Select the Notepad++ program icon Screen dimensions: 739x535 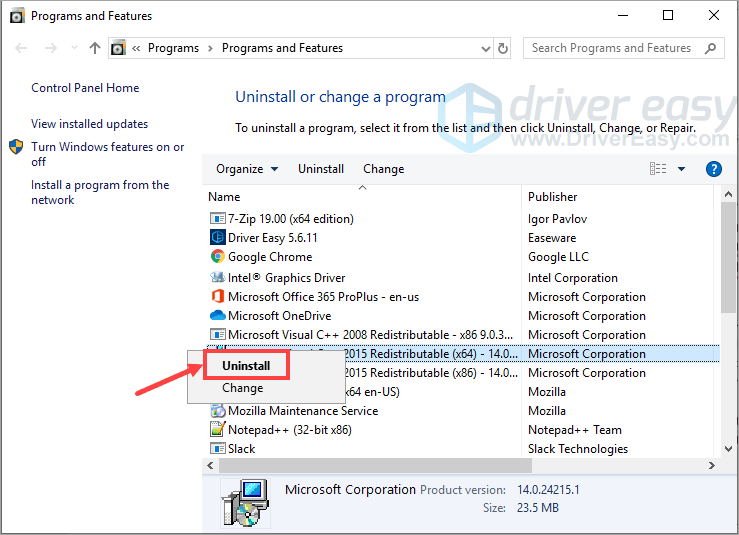coord(218,430)
